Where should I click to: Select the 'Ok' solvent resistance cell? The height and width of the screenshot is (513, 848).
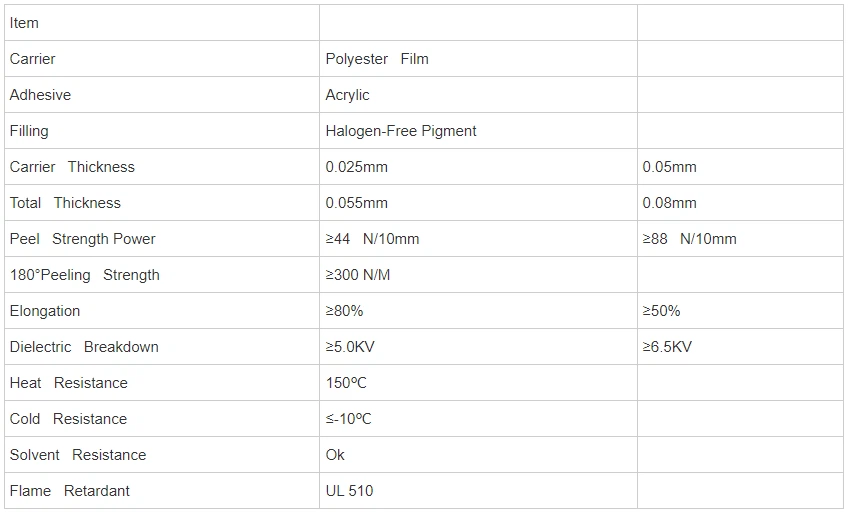[478, 455]
